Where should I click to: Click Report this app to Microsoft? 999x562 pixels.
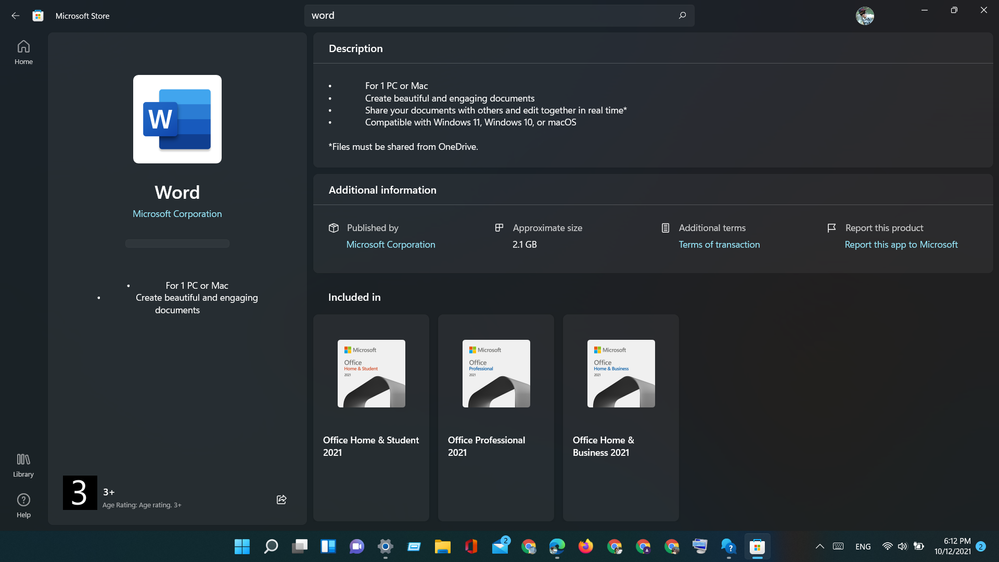[901, 244]
